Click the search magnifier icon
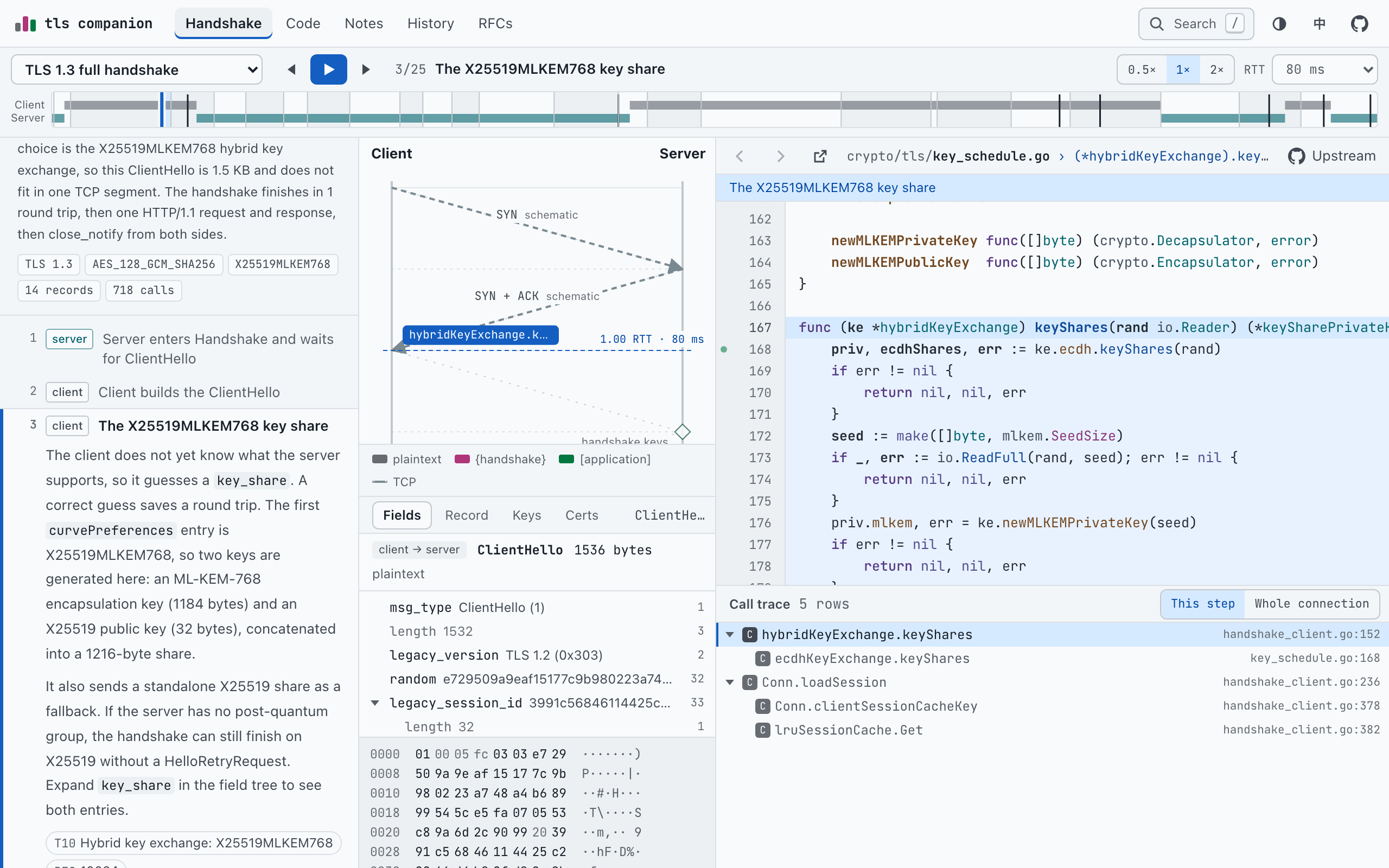This screenshot has width=1389, height=868. coord(1157,23)
